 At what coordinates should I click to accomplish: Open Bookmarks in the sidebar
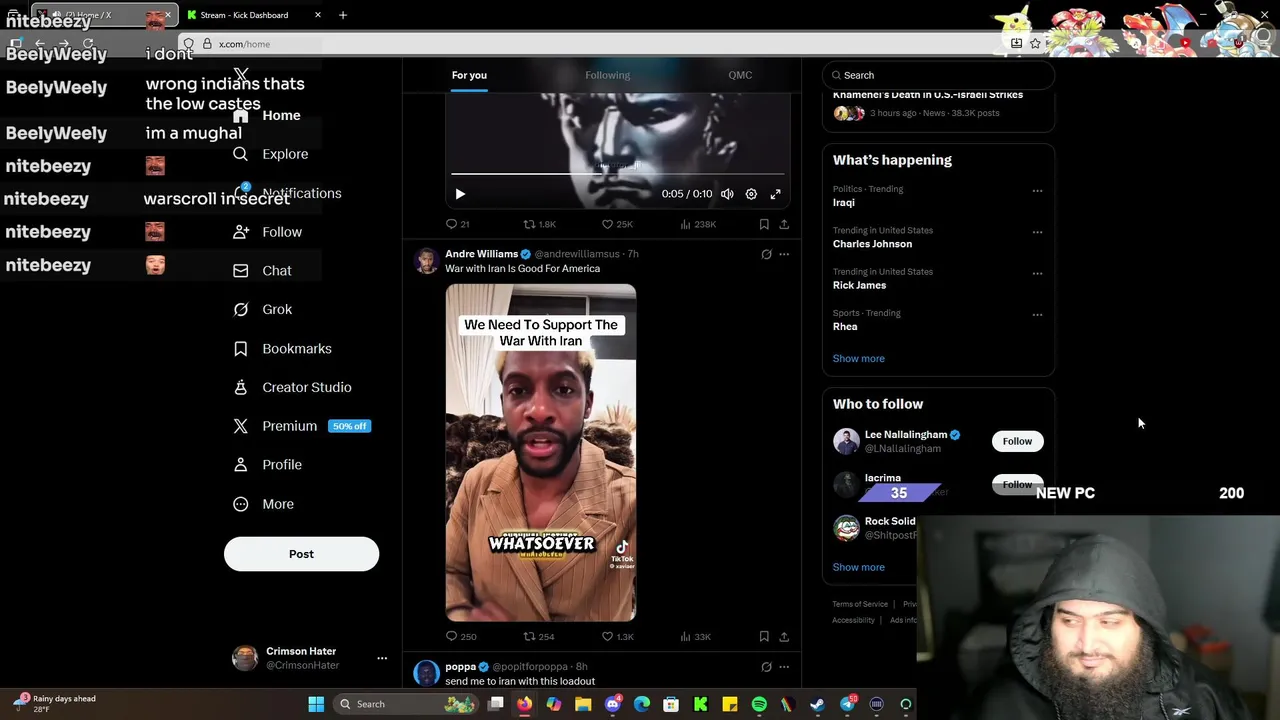pos(282,349)
